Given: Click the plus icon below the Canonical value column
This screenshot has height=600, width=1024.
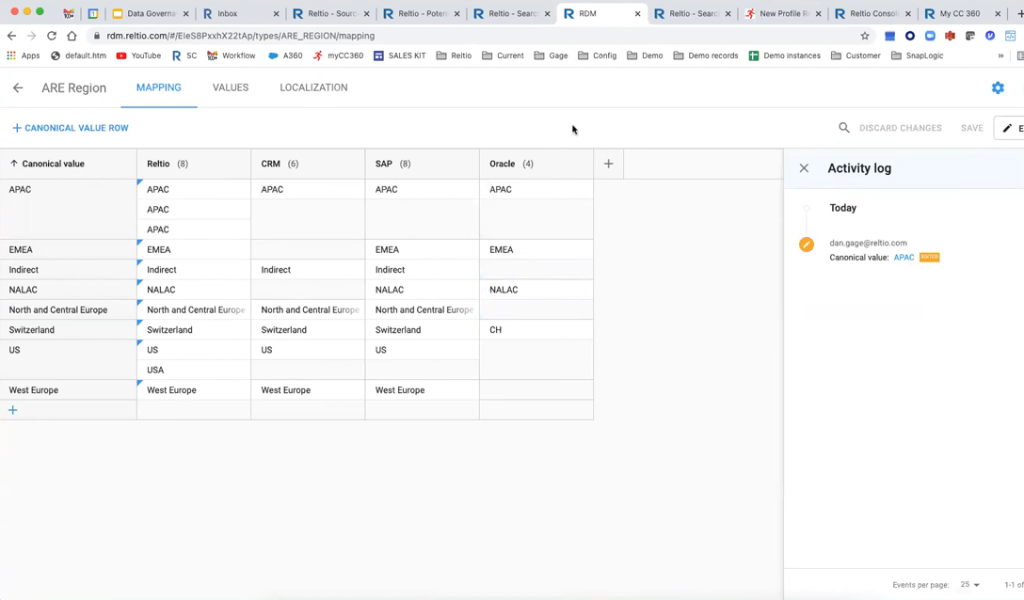Looking at the screenshot, I should coord(13,409).
